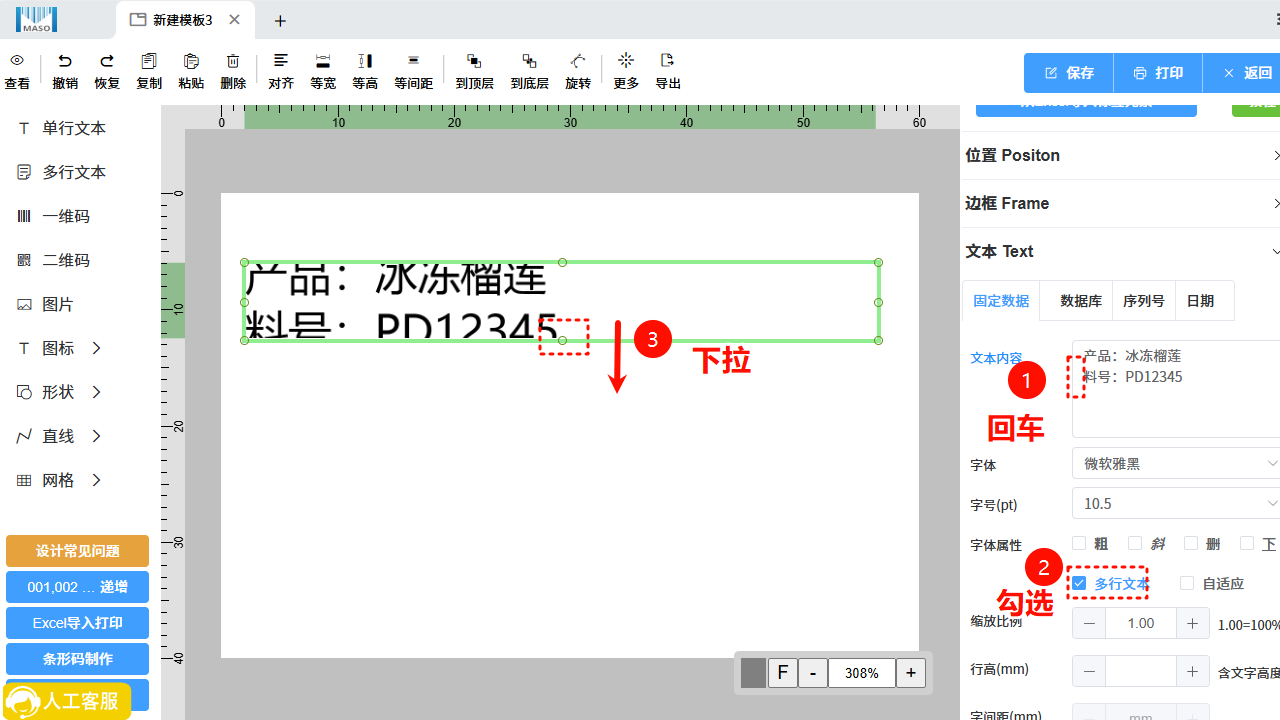Screen dimensions: 1280x720
Task: Open the 对齐 align tool
Action: pos(281,61)
